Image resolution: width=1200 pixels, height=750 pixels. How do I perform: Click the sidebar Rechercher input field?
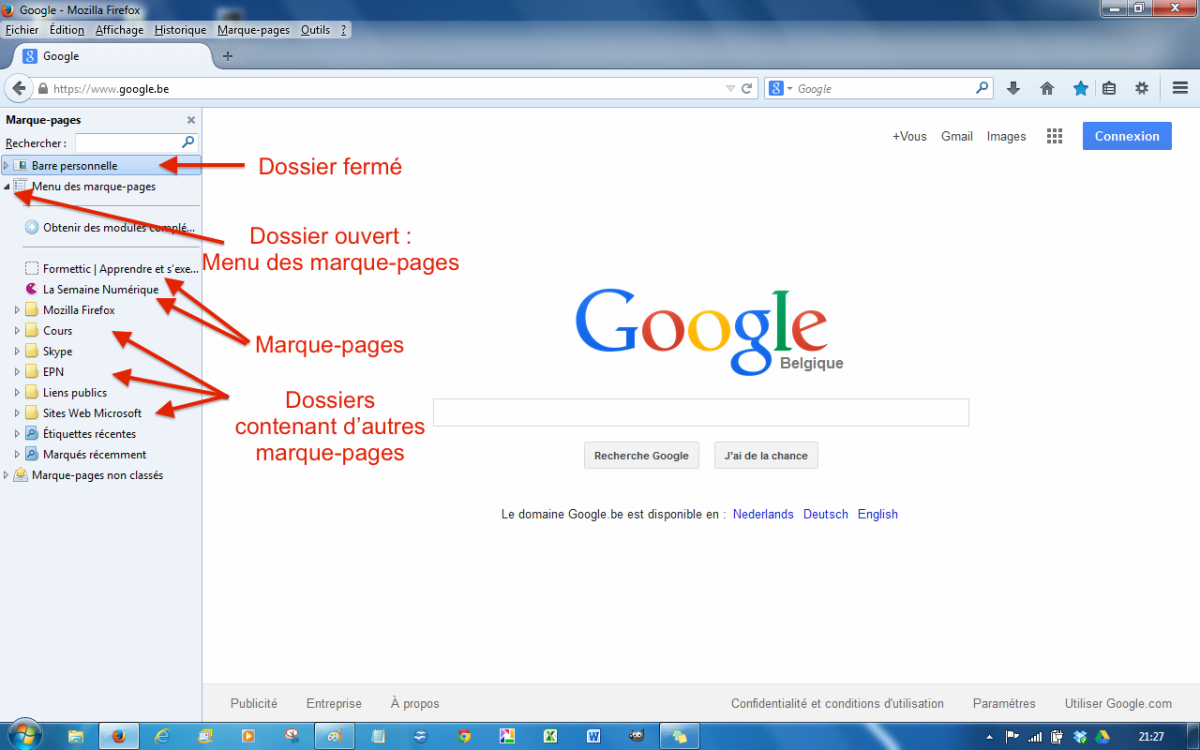point(136,143)
